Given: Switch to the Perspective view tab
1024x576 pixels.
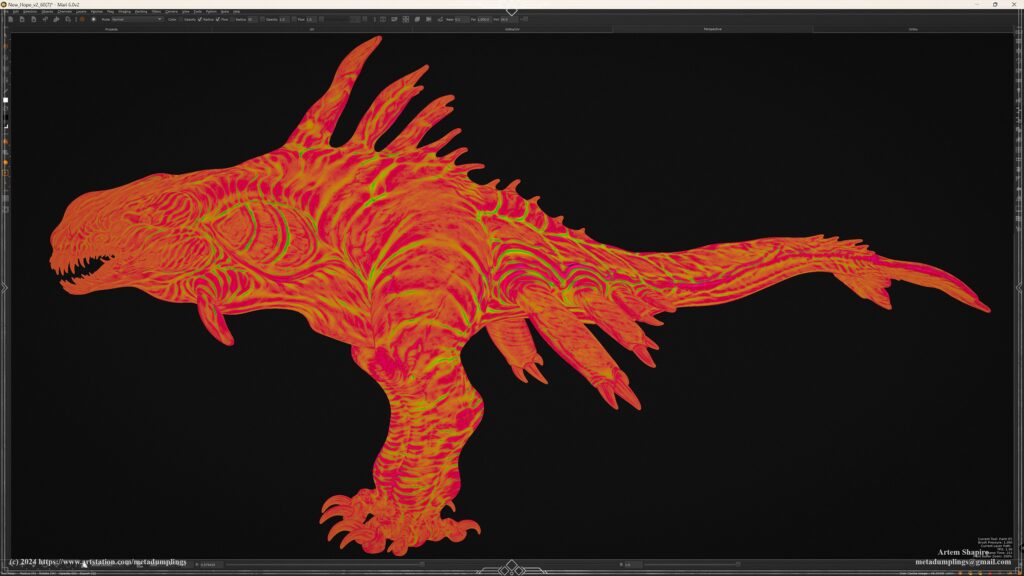Looking at the screenshot, I should 712,29.
